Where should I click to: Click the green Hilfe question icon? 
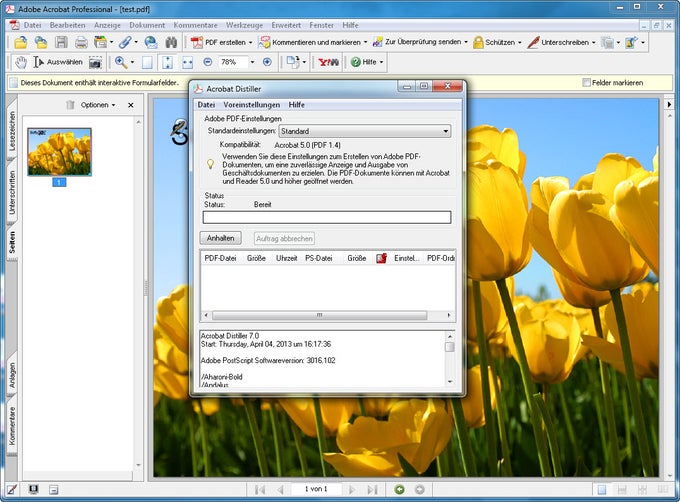pos(356,62)
